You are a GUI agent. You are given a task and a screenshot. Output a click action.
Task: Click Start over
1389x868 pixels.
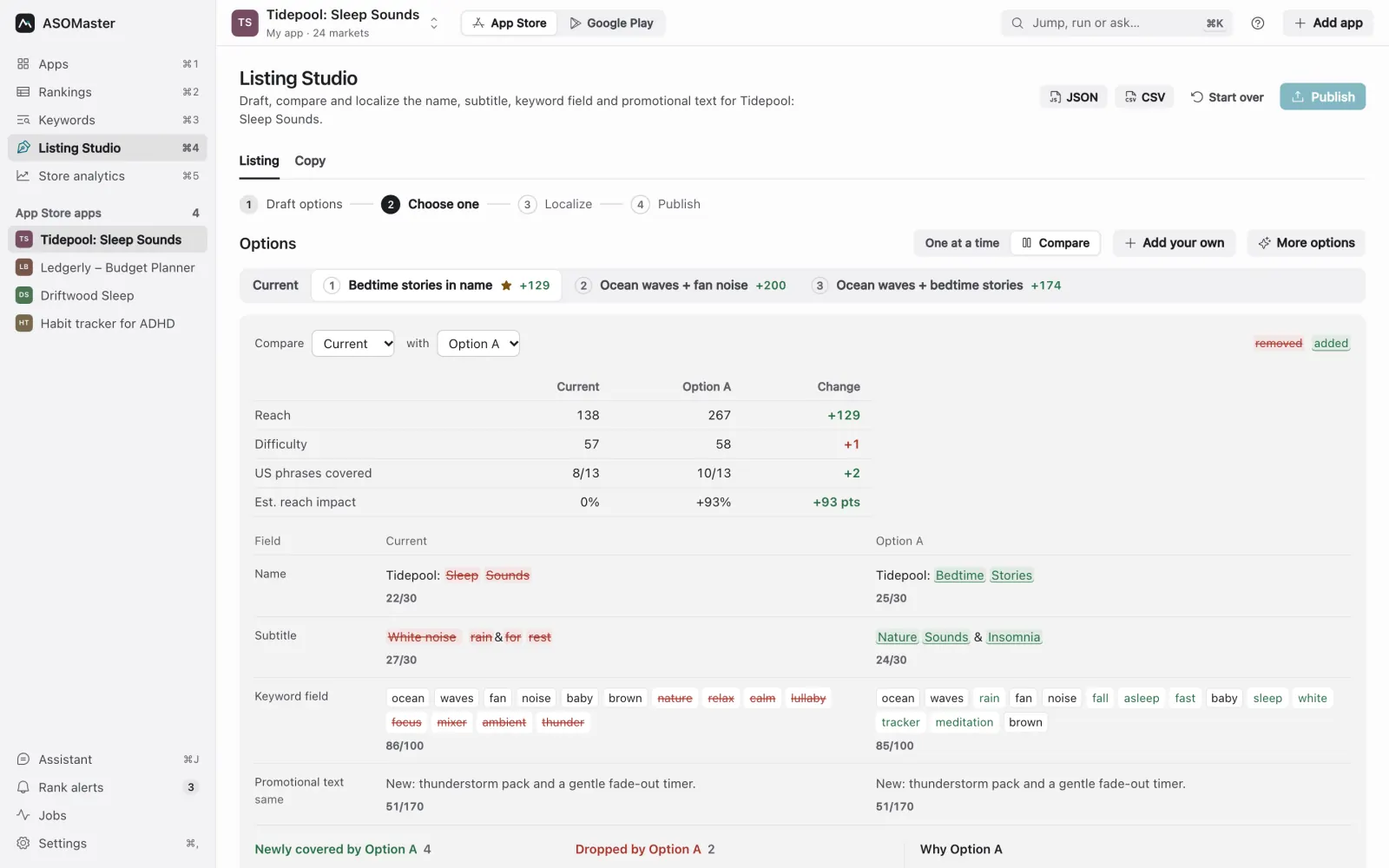pos(1227,96)
